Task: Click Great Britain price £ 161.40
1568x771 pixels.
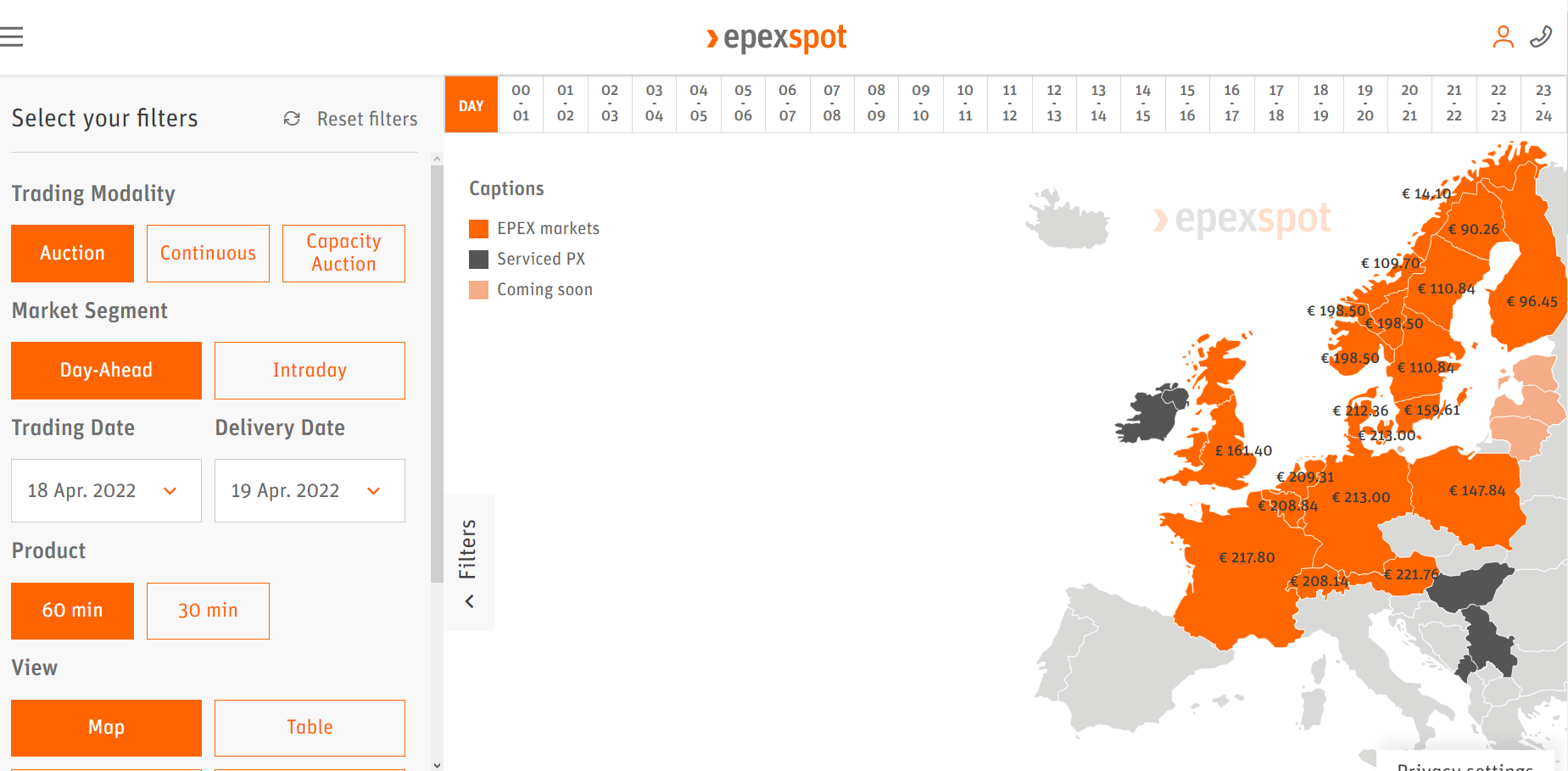Action: click(1244, 450)
